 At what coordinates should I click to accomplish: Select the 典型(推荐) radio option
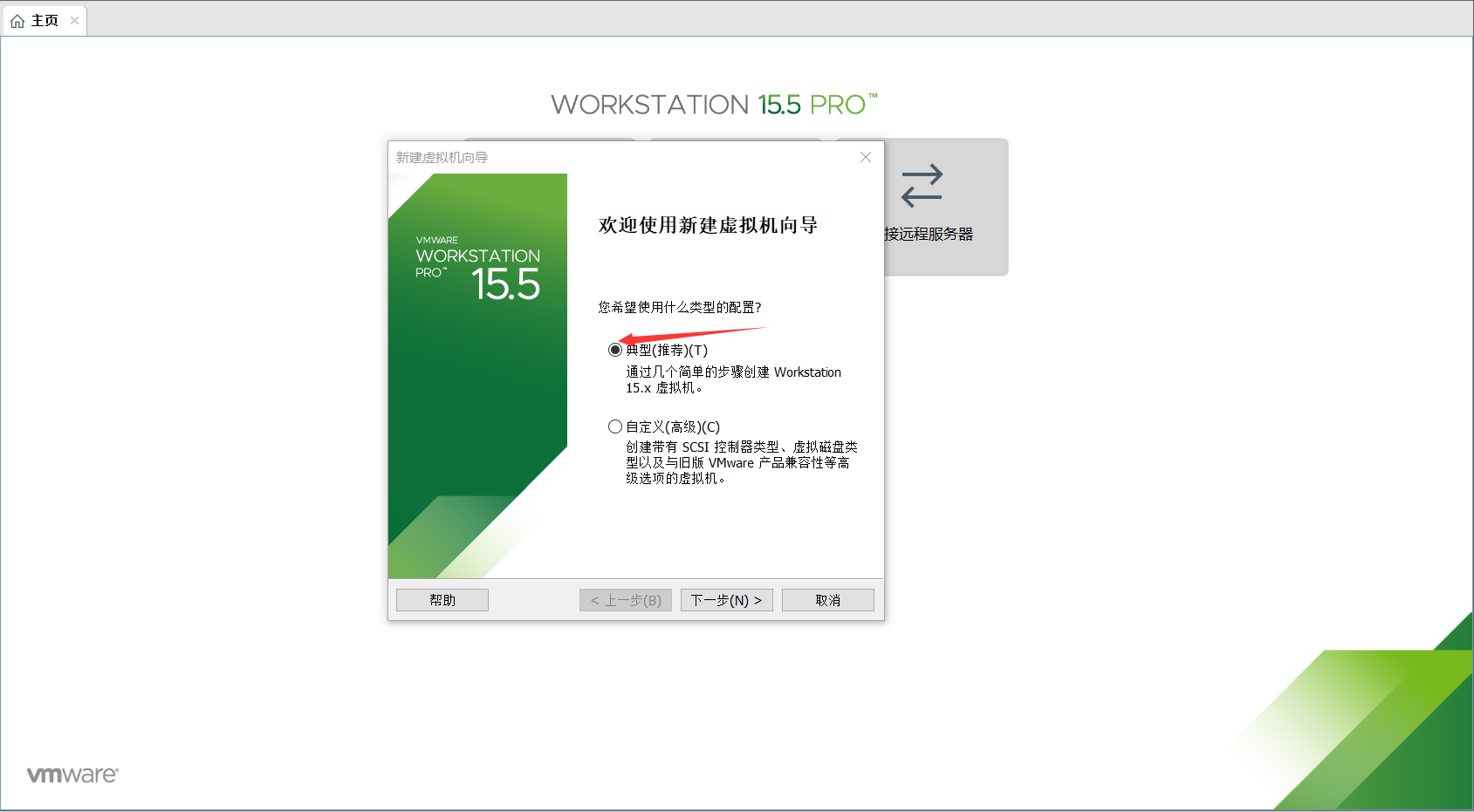[x=615, y=350]
